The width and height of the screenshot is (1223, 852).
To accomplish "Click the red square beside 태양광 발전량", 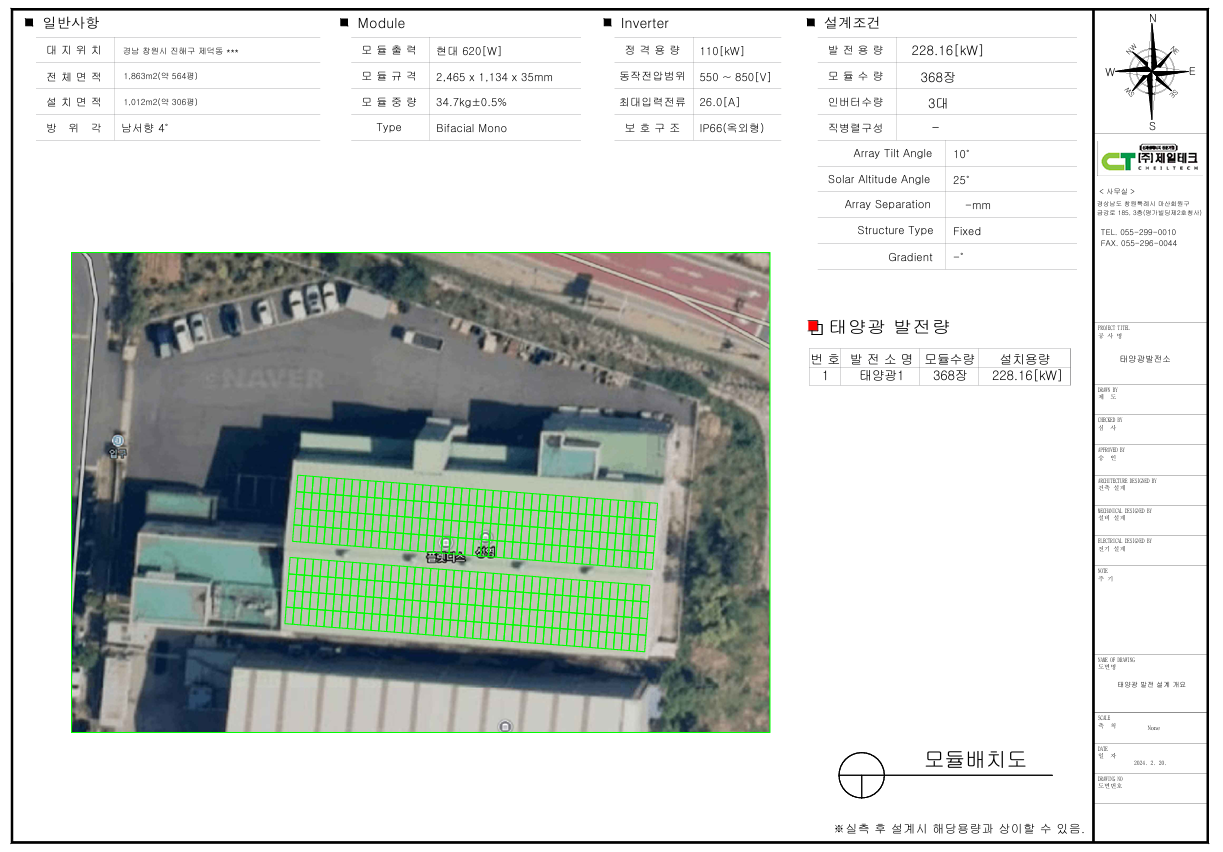I will point(813,326).
